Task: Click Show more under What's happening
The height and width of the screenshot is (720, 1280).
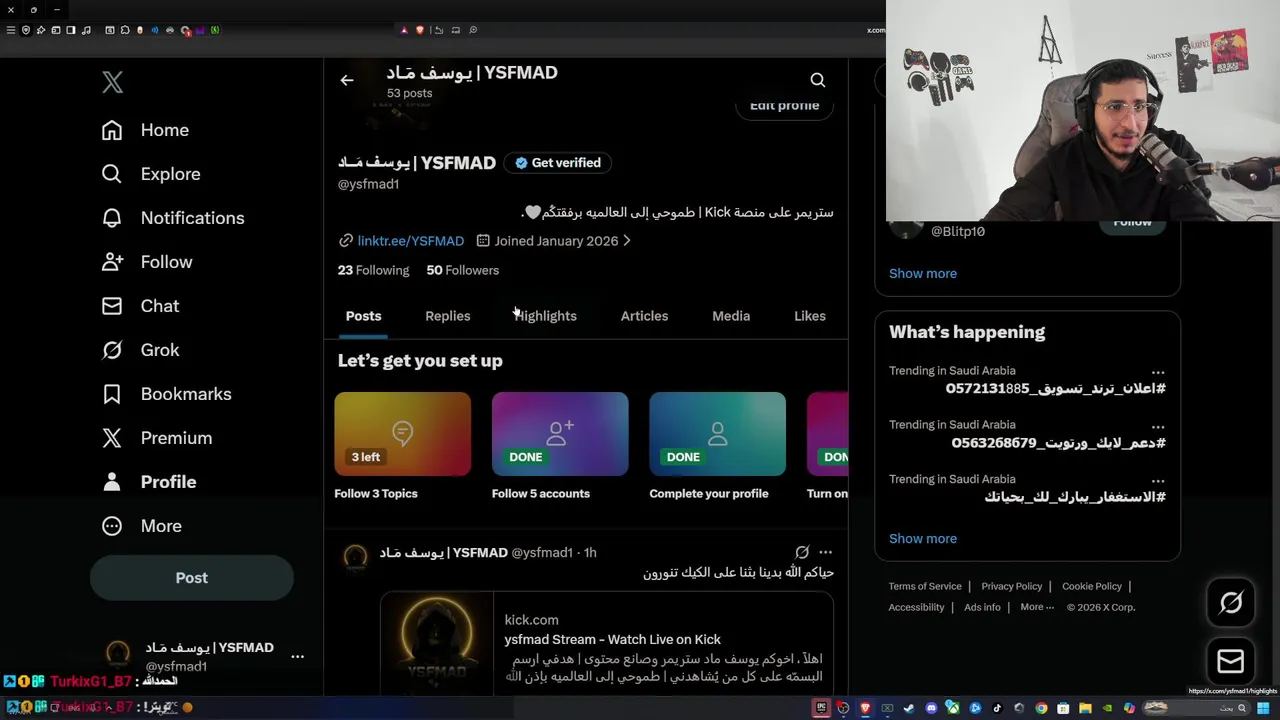Action: click(x=923, y=539)
